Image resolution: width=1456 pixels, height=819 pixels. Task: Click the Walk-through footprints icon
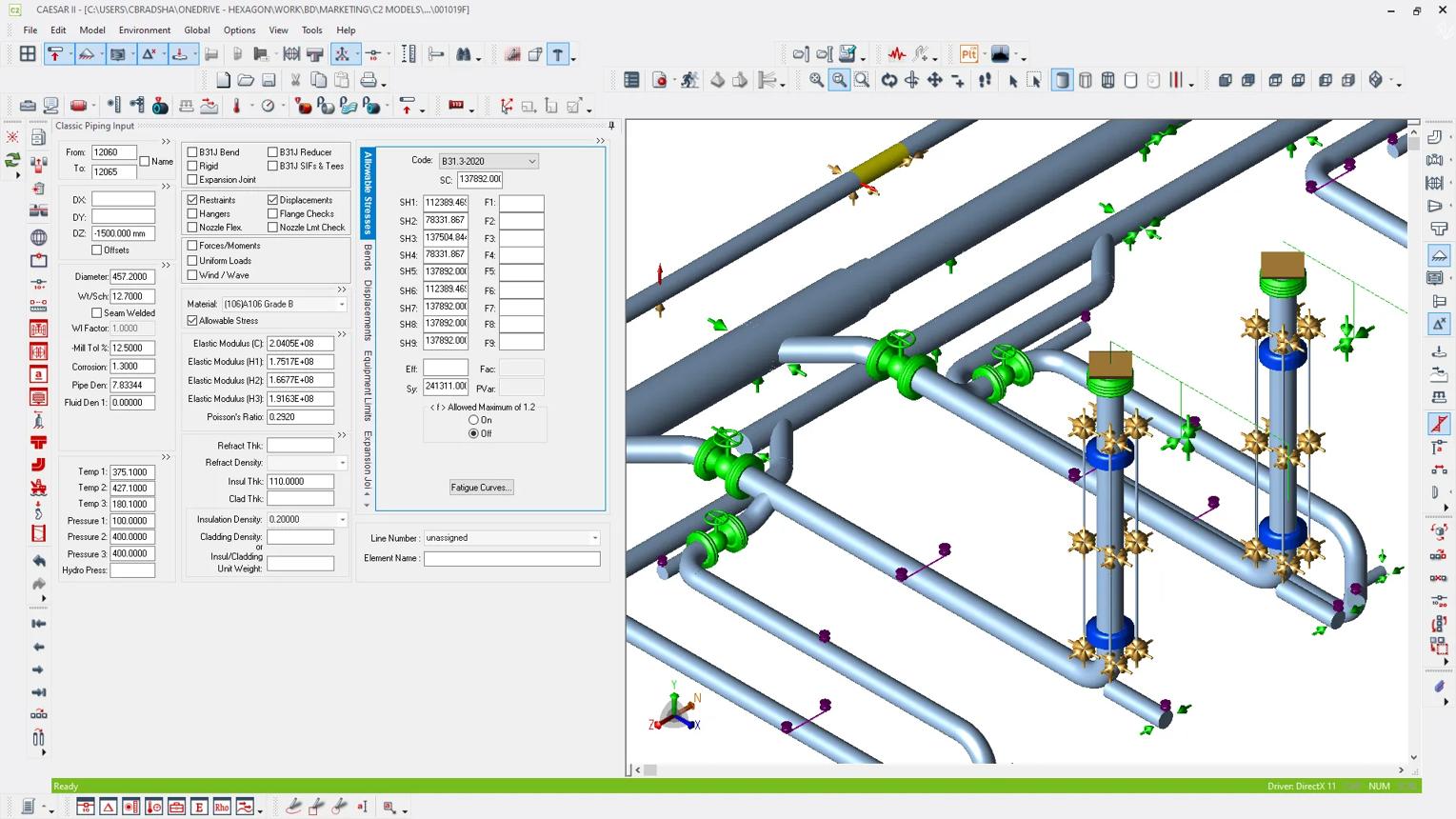click(x=985, y=81)
